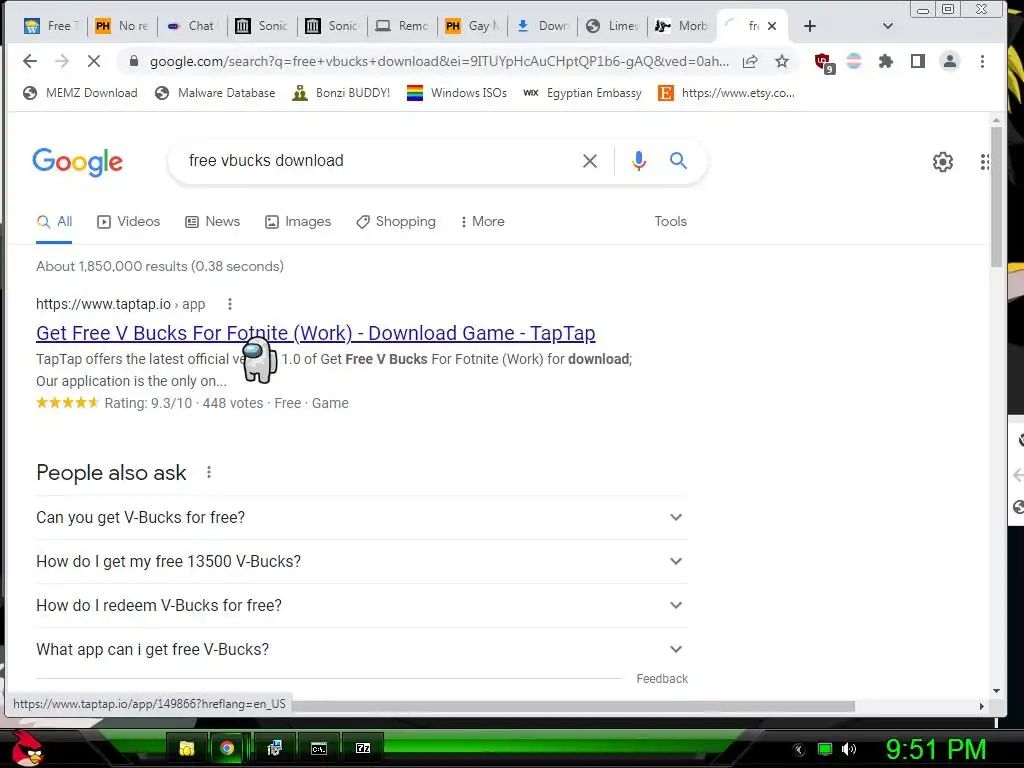Open a new tab with the plus button
This screenshot has height=768, width=1024.
point(810,26)
